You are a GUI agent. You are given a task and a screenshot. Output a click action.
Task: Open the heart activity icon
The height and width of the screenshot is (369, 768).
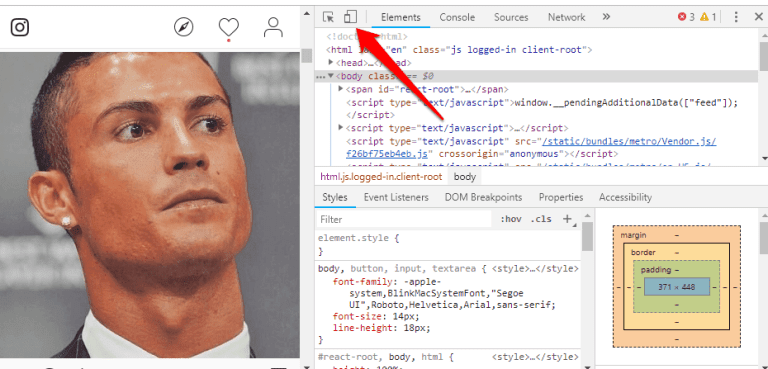(x=229, y=27)
